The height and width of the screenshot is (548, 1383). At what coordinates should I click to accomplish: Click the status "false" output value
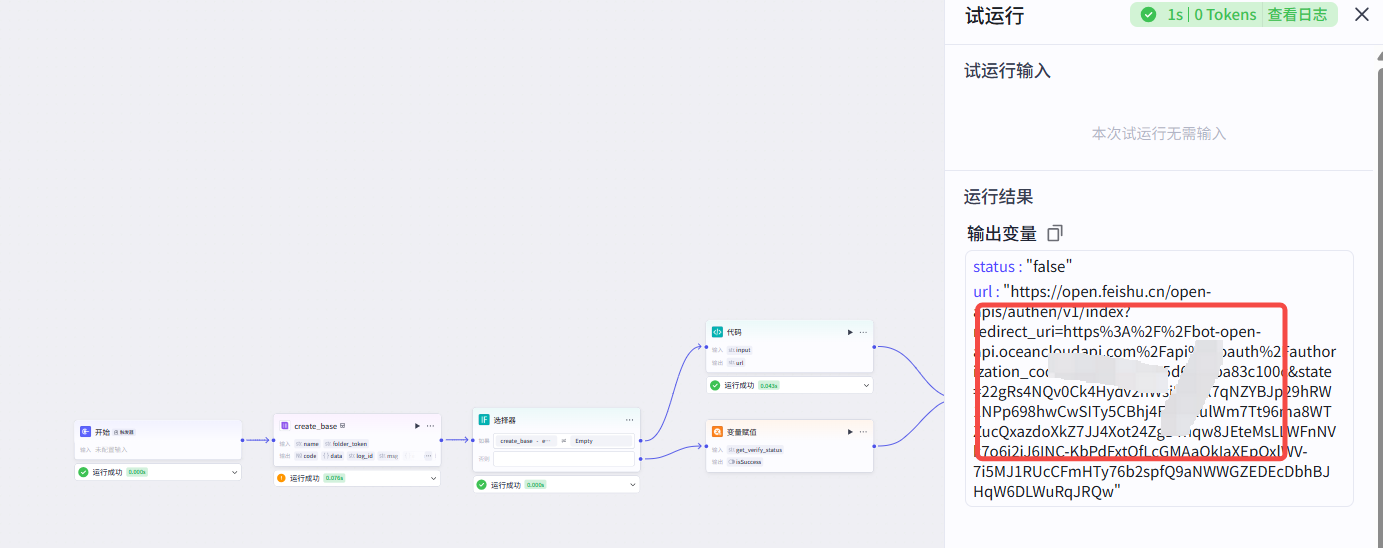[x=1049, y=266]
